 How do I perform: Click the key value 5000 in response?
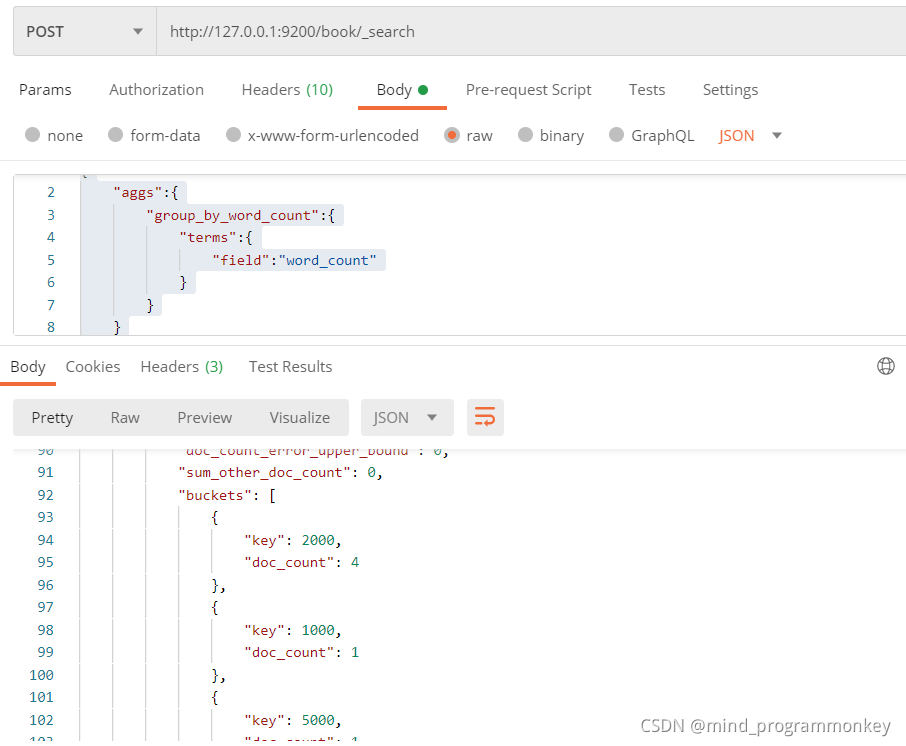tap(318, 721)
